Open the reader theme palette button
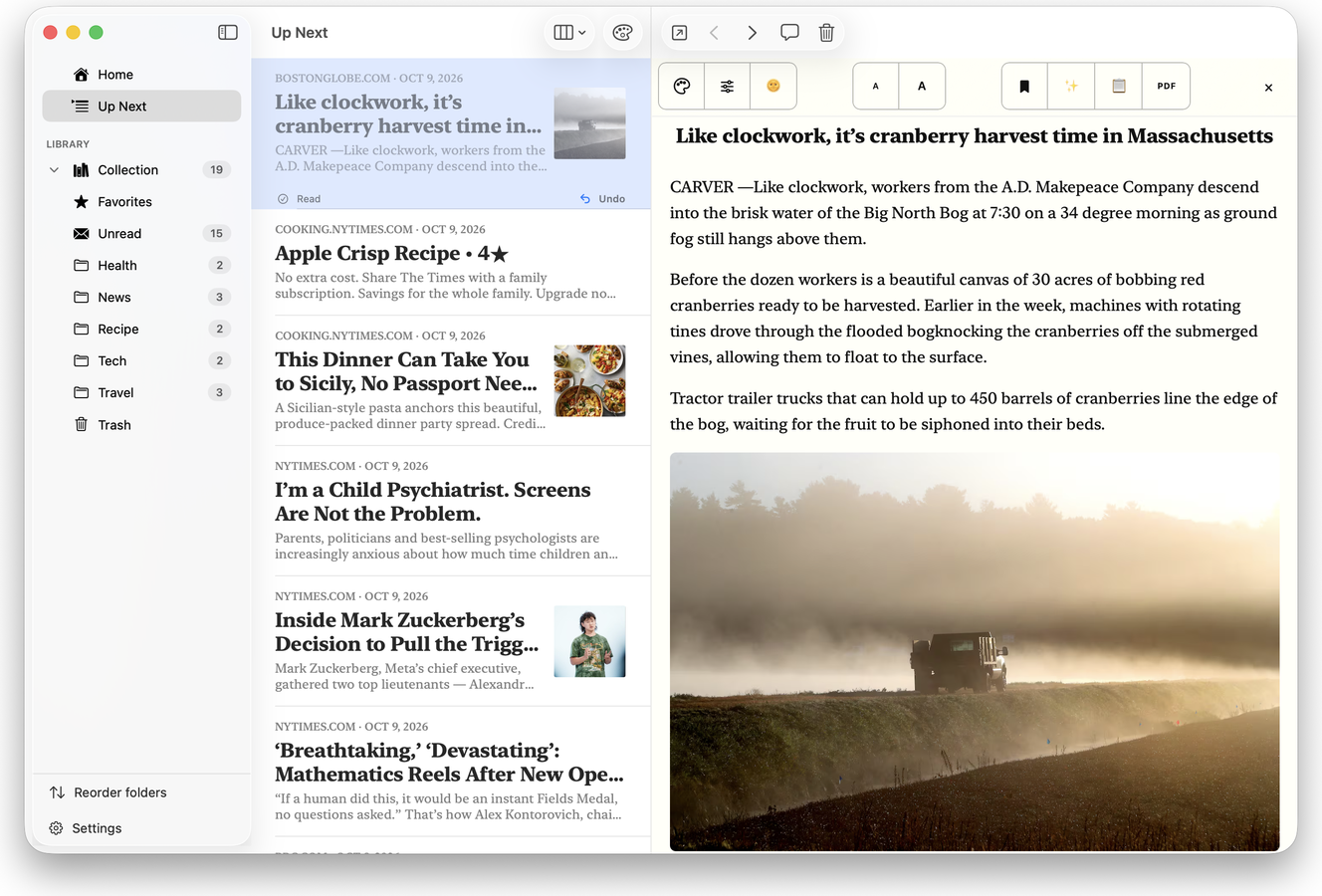Screen dimensions: 1322x896 [682, 87]
